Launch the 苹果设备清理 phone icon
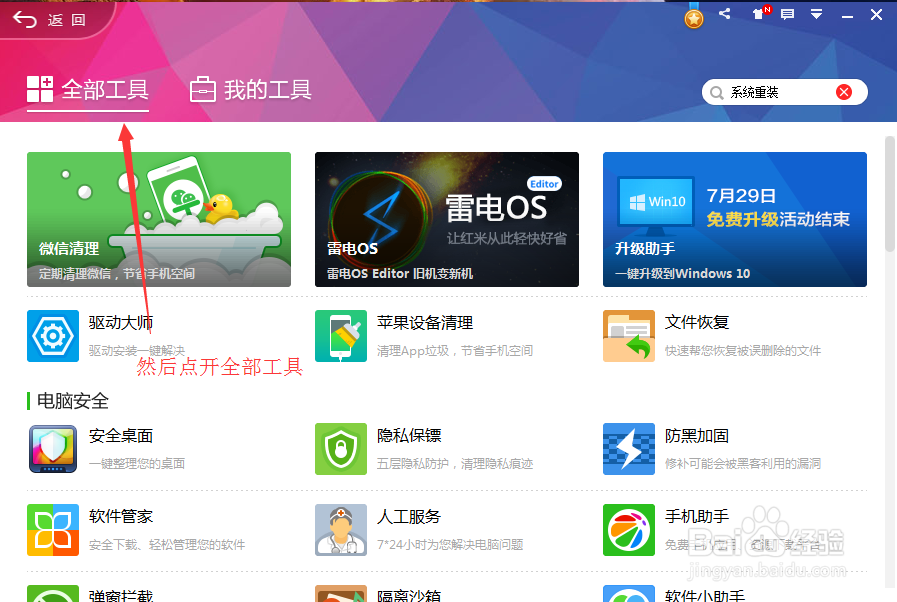This screenshot has height=602, width=897. (x=341, y=336)
